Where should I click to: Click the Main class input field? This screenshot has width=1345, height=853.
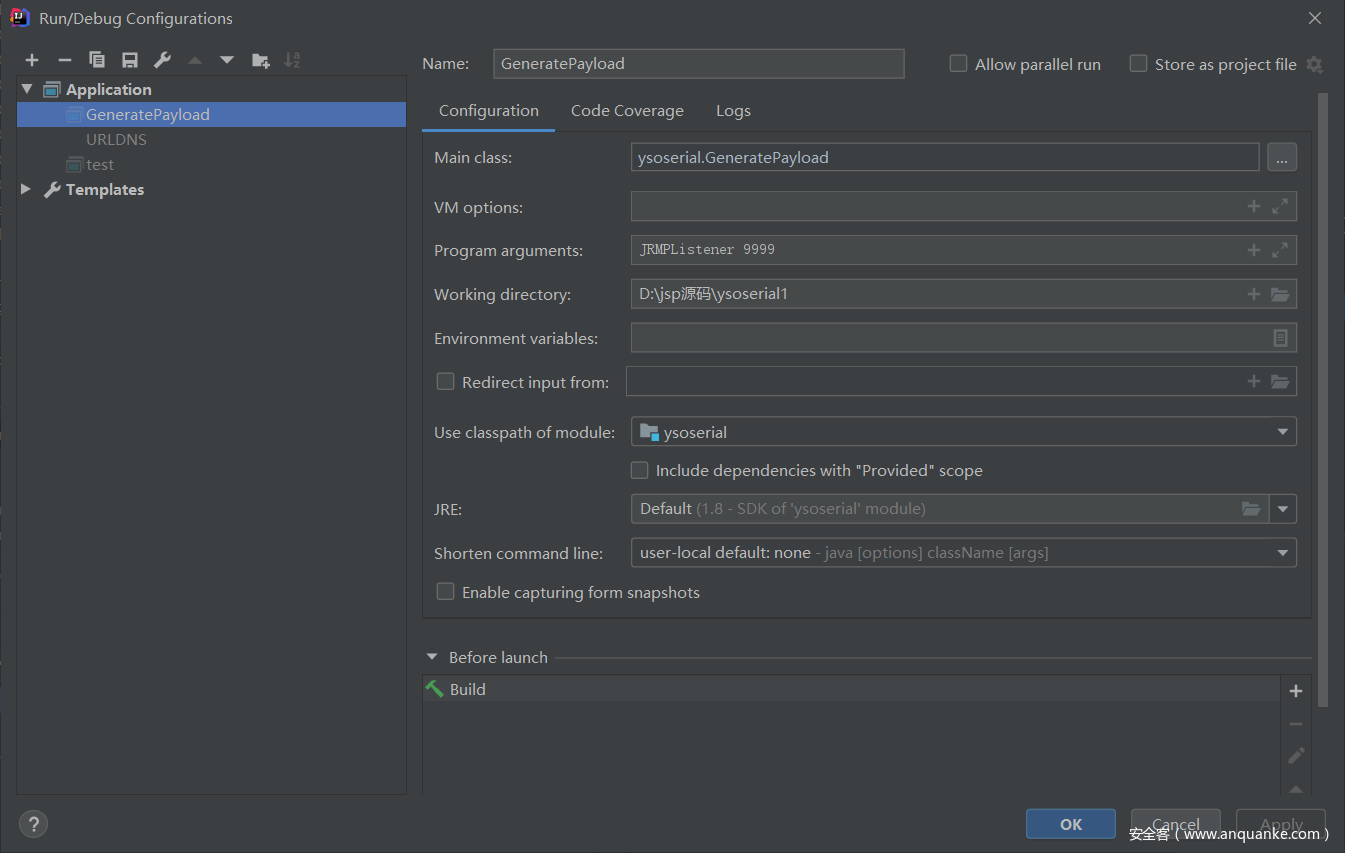tap(944, 157)
